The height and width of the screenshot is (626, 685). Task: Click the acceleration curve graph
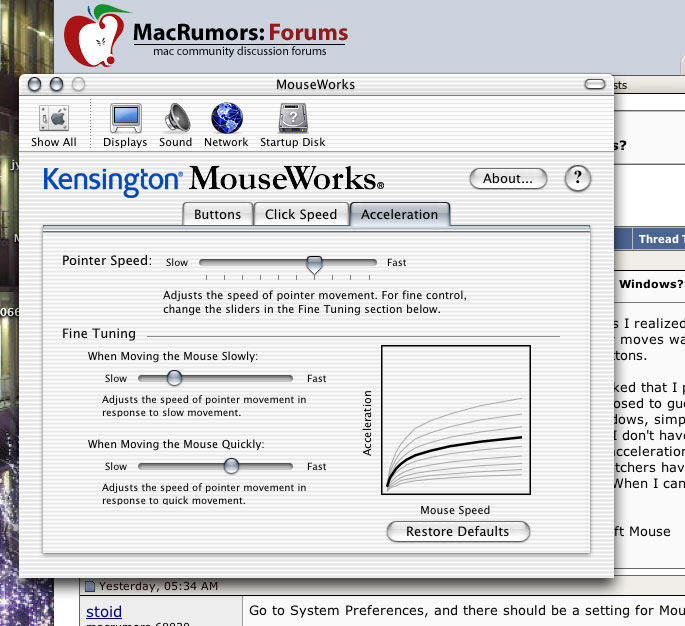[456, 420]
